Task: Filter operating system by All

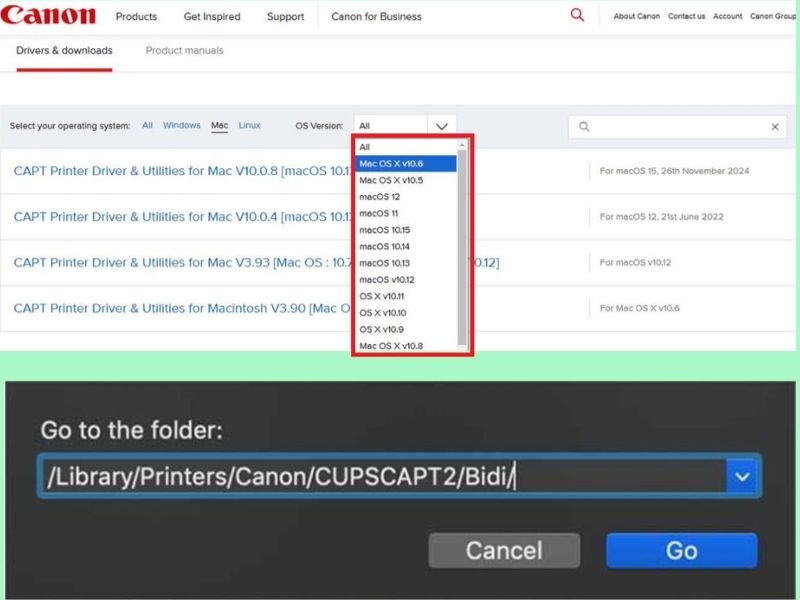Action: [x=147, y=125]
